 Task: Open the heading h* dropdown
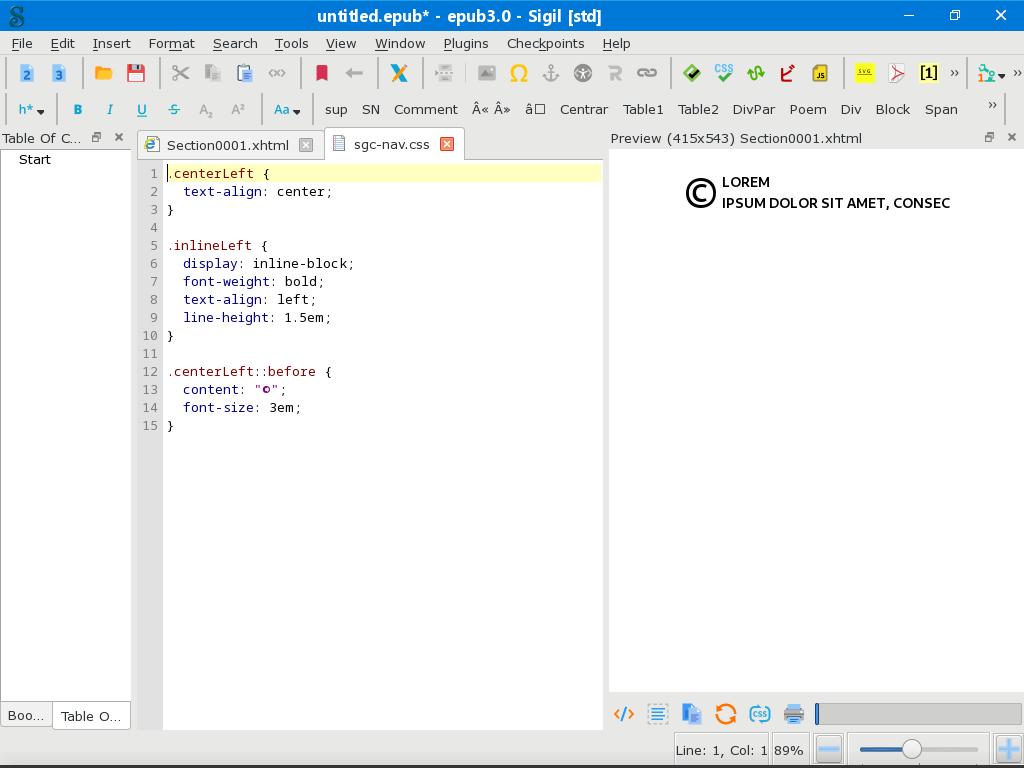tap(31, 109)
